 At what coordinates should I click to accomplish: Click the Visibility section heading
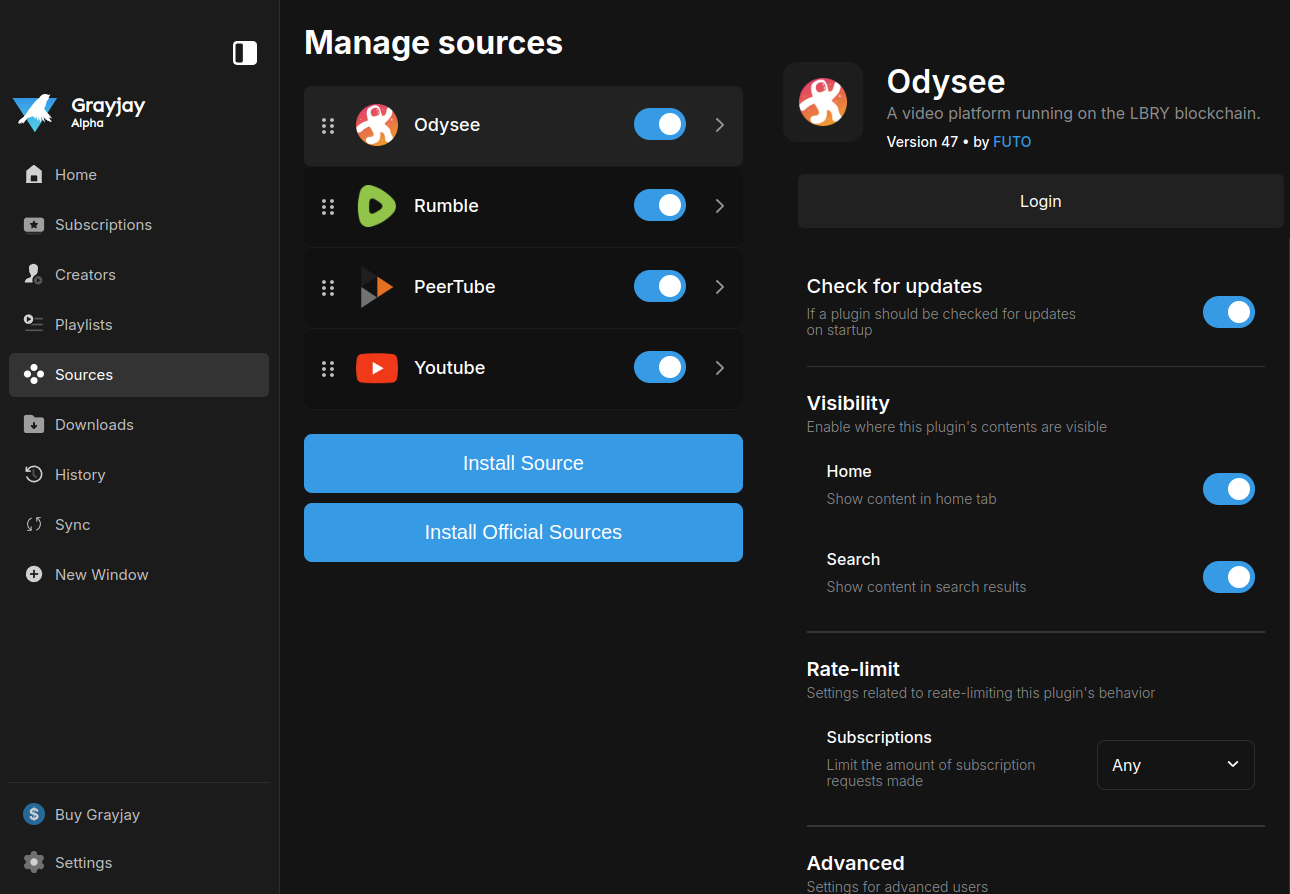pyautogui.click(x=848, y=403)
